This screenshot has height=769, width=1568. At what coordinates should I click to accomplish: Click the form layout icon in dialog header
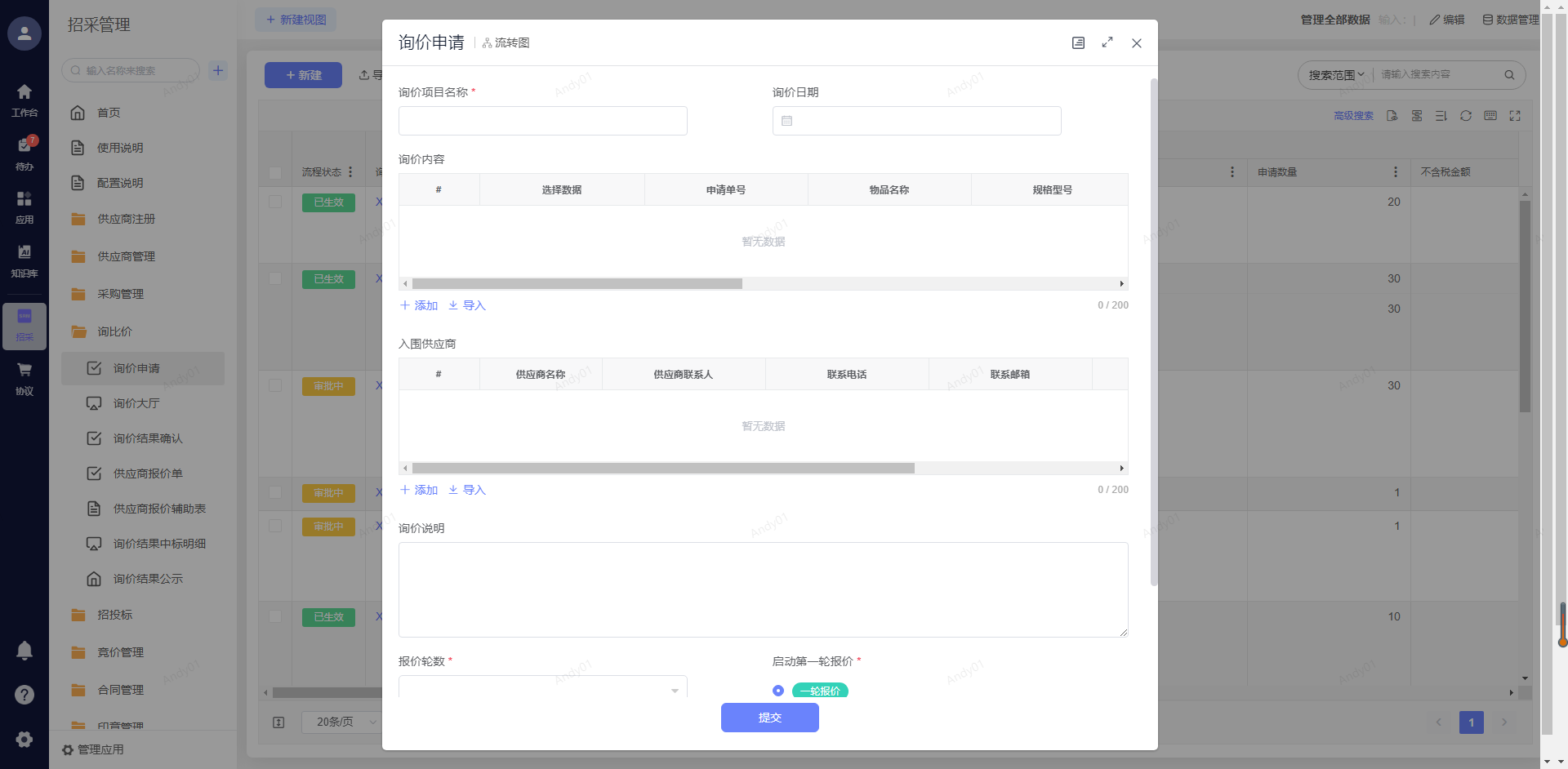(x=1078, y=43)
